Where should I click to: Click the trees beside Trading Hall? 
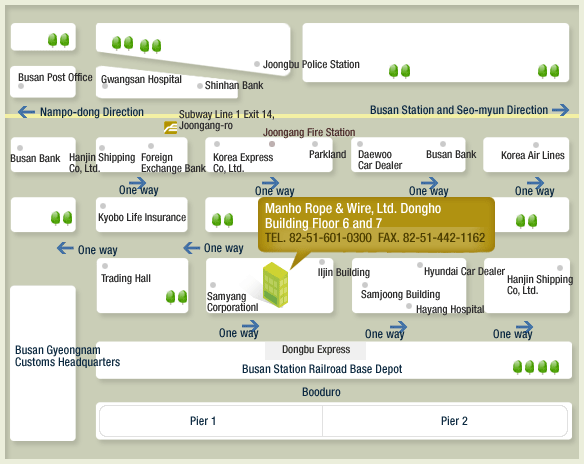pos(177,297)
